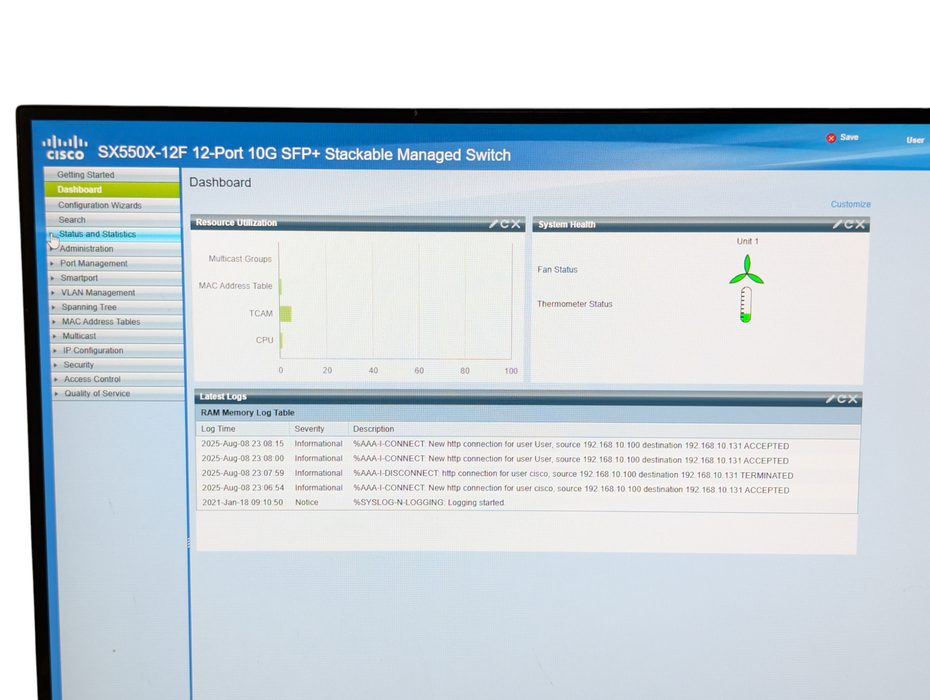Select log entry at 2025-Aug-08 23:08:15
The image size is (930, 700).
point(527,444)
